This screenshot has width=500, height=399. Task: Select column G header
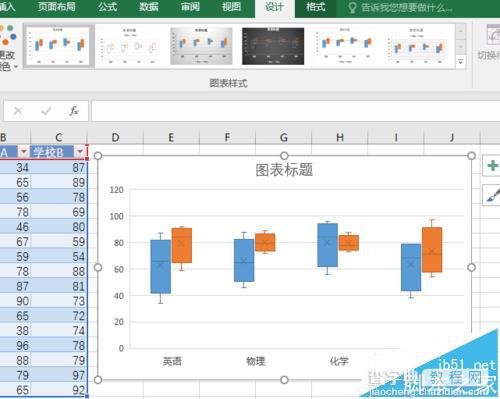tap(284, 137)
